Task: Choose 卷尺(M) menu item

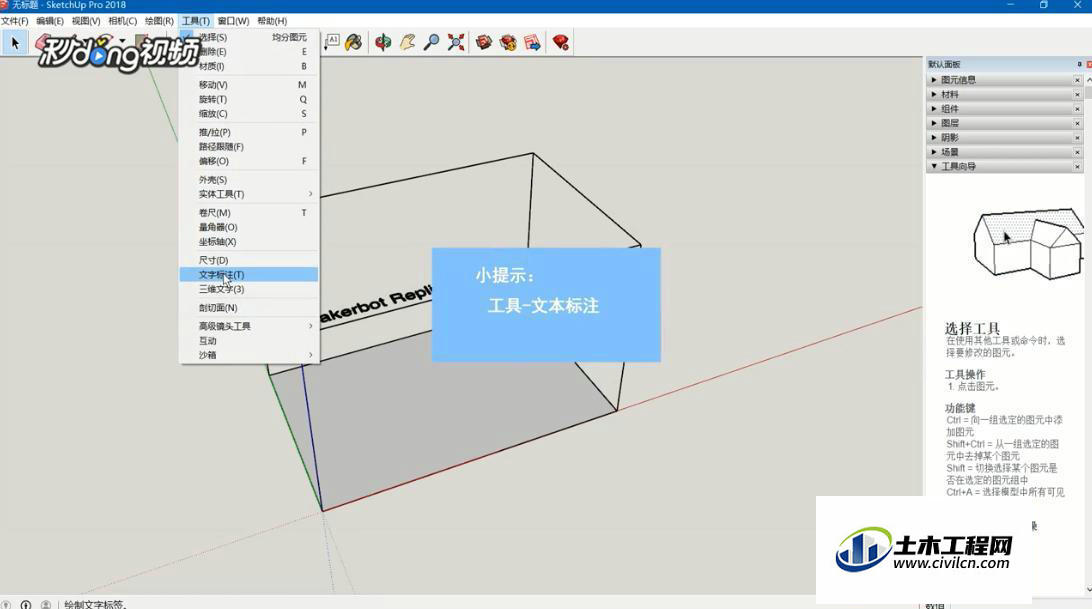Action: pos(249,213)
